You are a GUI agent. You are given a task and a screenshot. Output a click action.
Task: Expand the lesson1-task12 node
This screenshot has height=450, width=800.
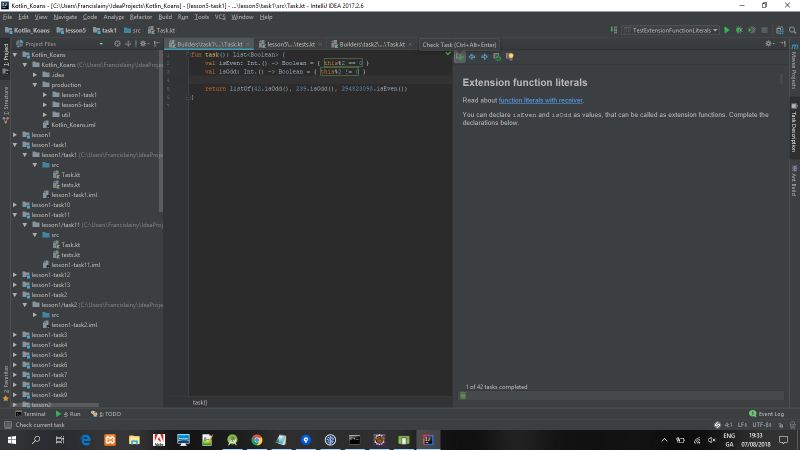tap(15, 274)
